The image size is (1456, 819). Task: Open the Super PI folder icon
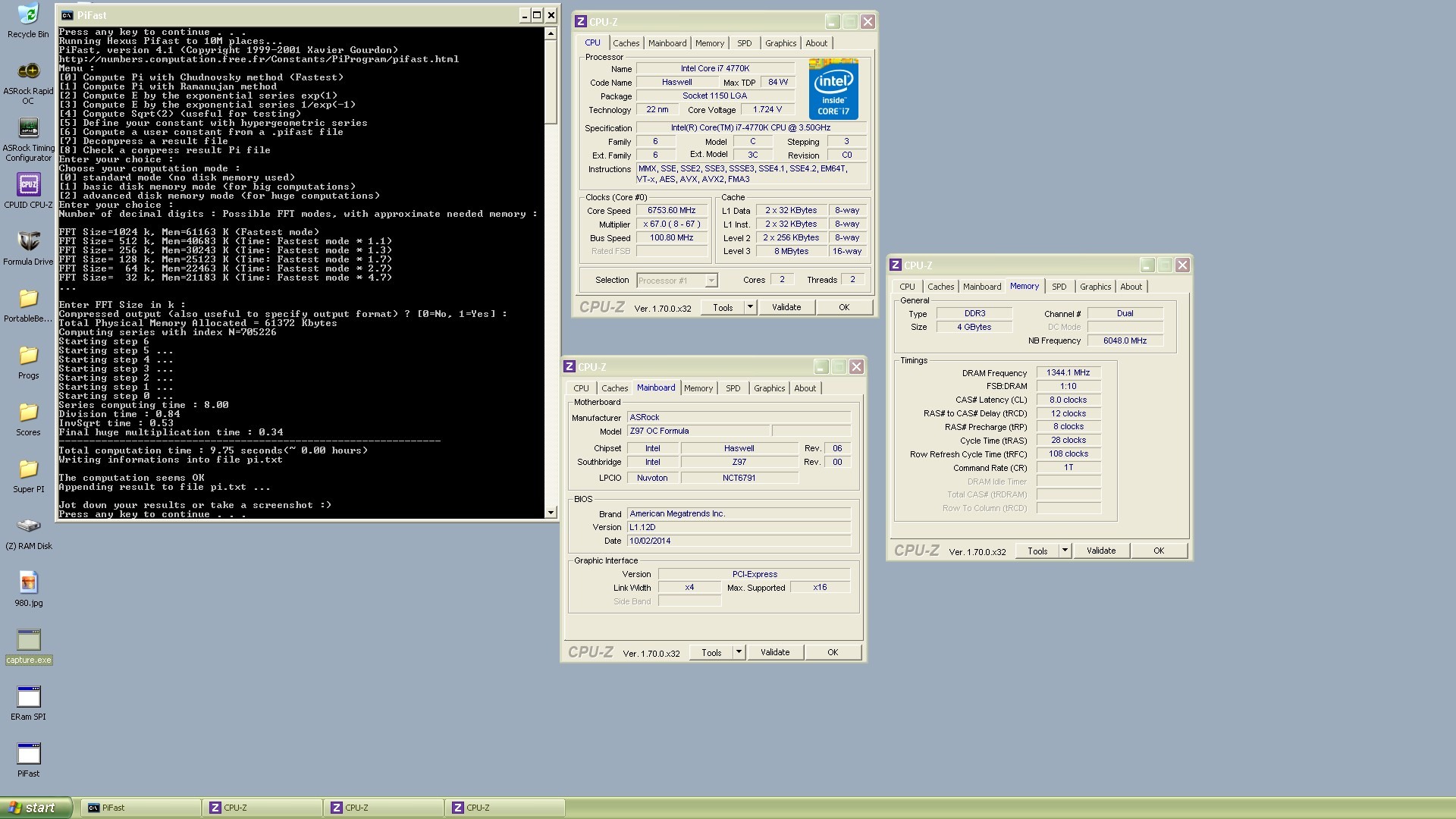tap(28, 475)
